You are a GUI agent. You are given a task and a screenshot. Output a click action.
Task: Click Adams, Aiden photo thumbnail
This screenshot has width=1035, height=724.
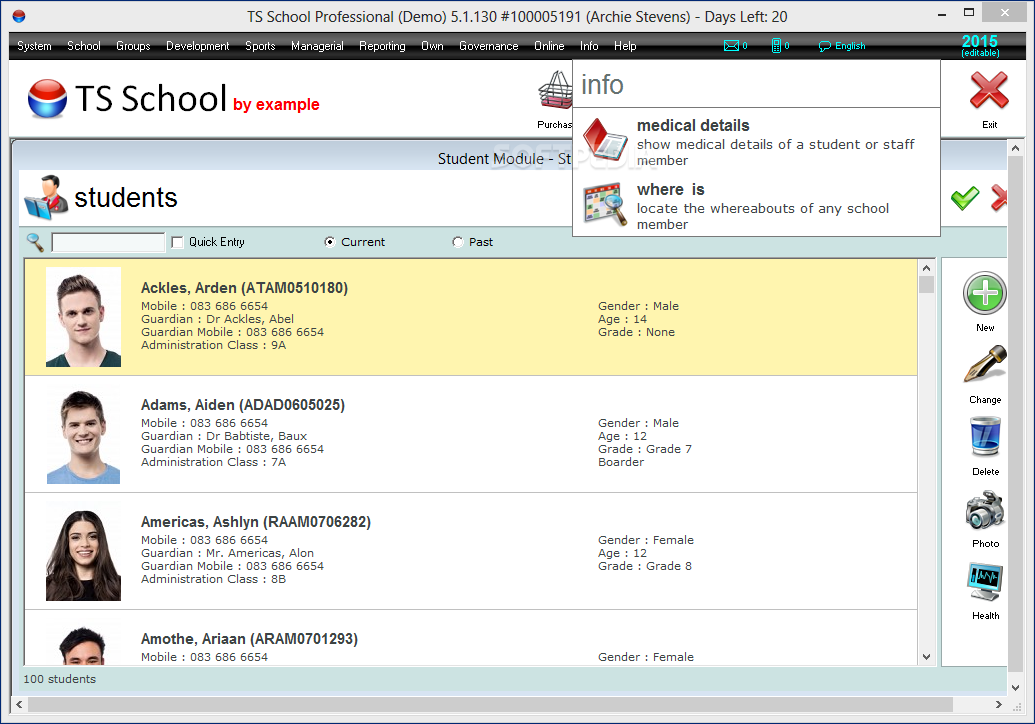point(83,434)
